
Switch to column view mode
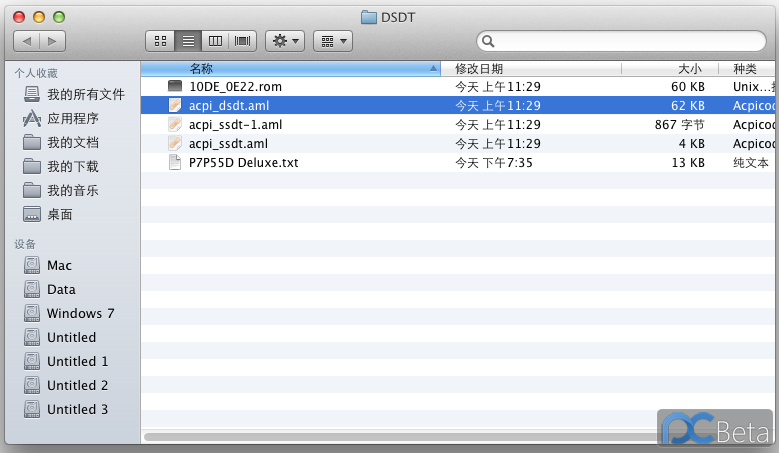coord(214,41)
